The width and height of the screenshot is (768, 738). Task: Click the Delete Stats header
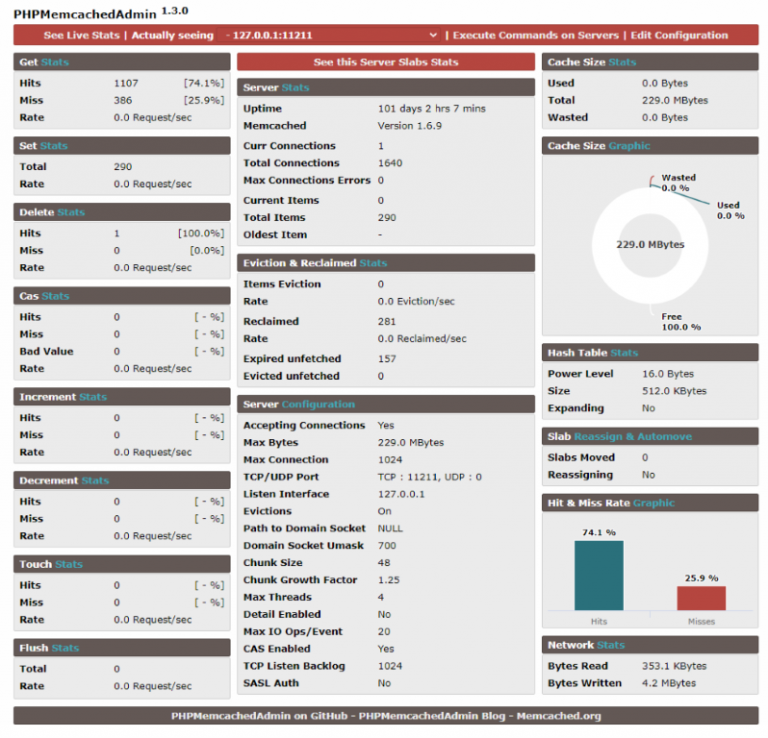point(122,212)
